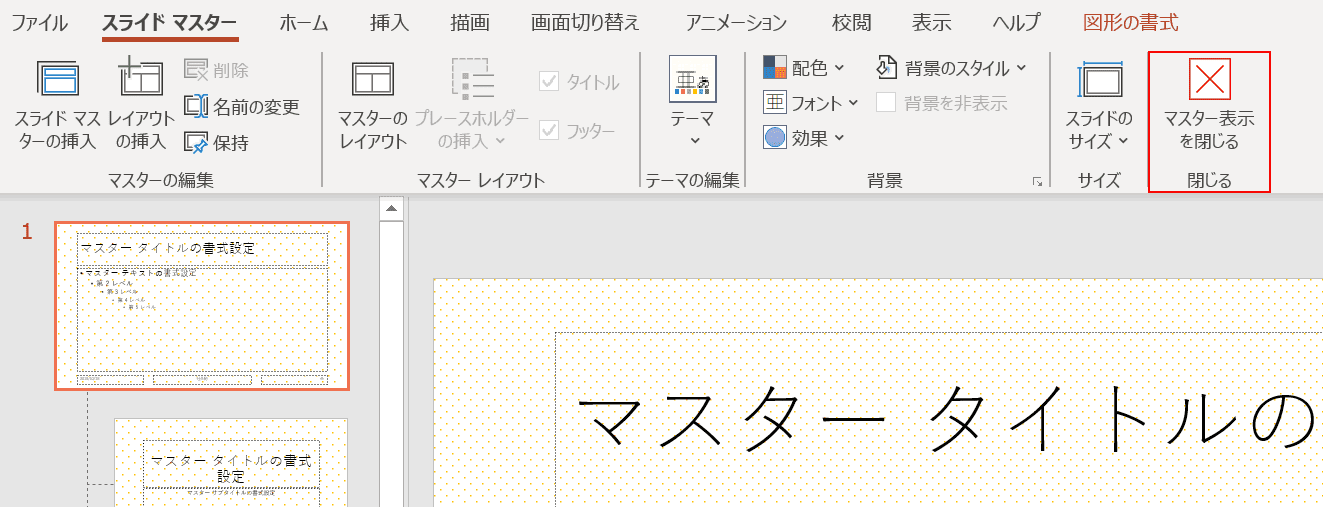The width and height of the screenshot is (1323, 507).
Task: Click the grayed-out Delete (削除) button
Action: point(217,70)
